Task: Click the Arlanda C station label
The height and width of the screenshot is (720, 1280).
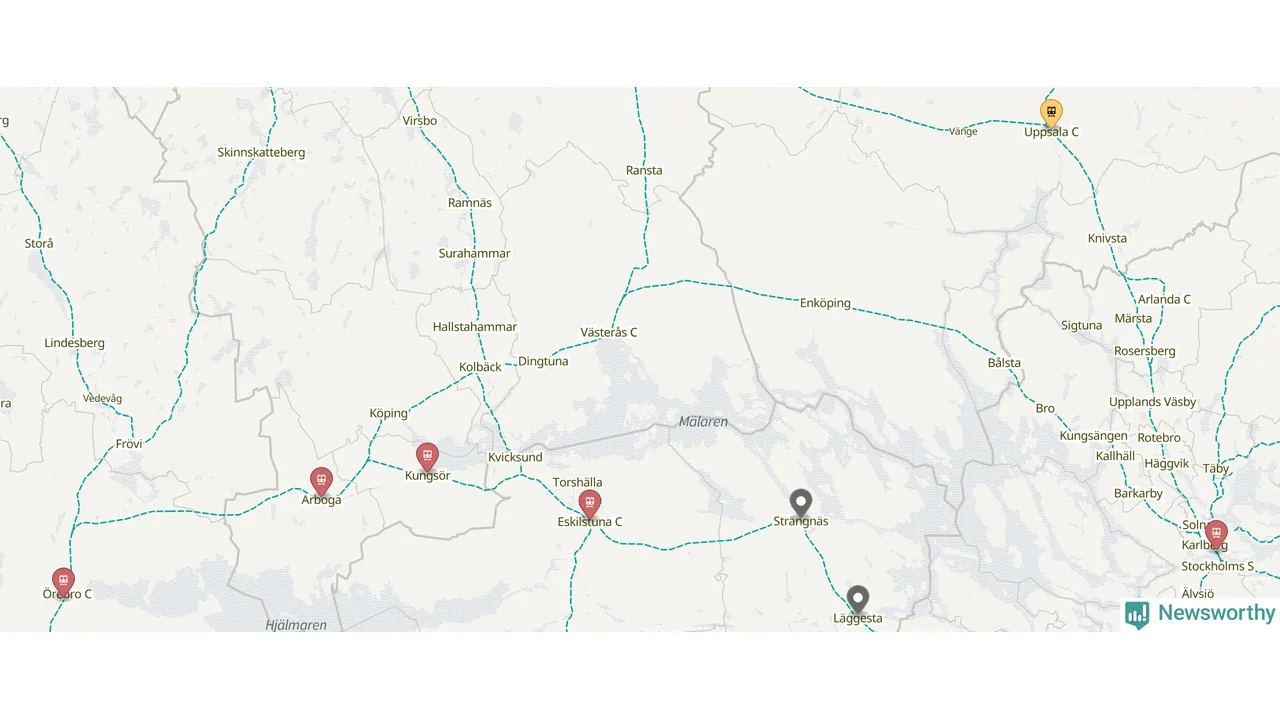Action: point(1164,299)
